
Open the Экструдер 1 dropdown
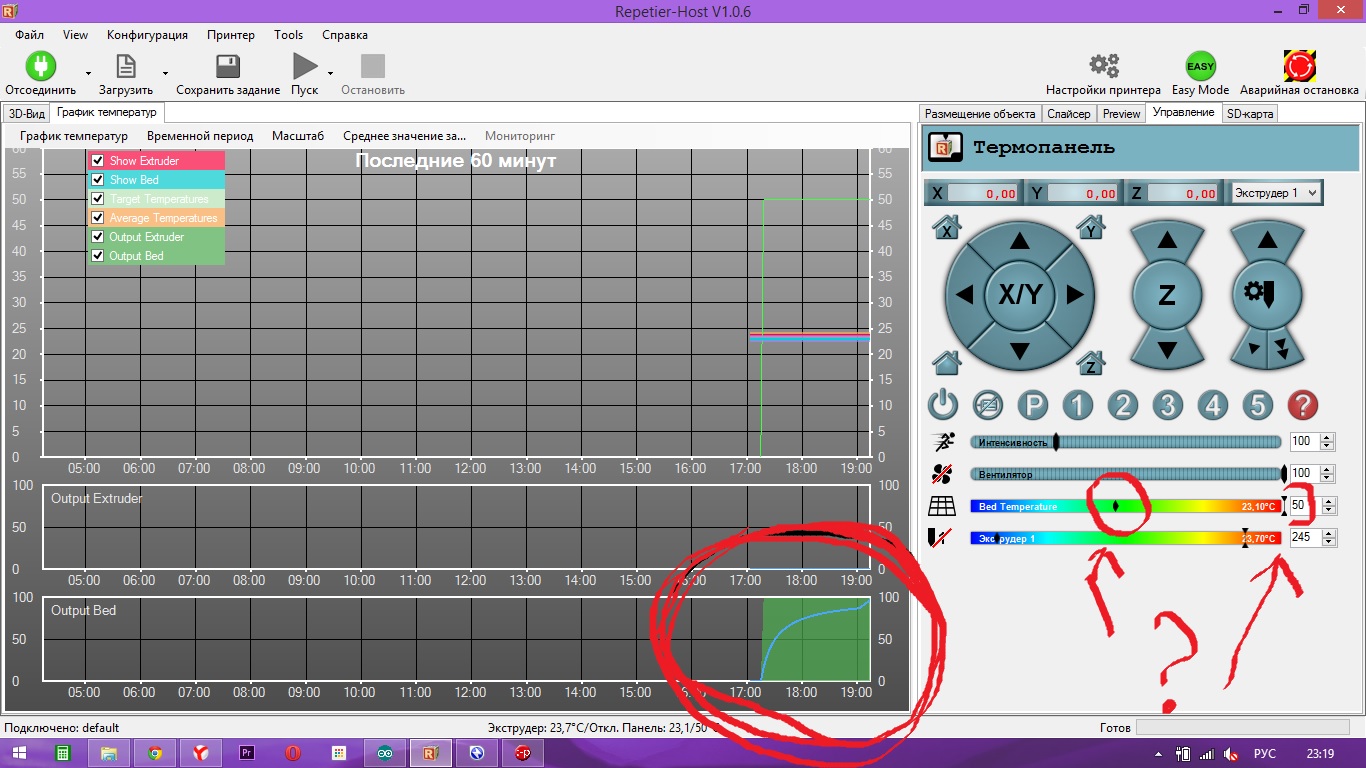click(x=1276, y=193)
